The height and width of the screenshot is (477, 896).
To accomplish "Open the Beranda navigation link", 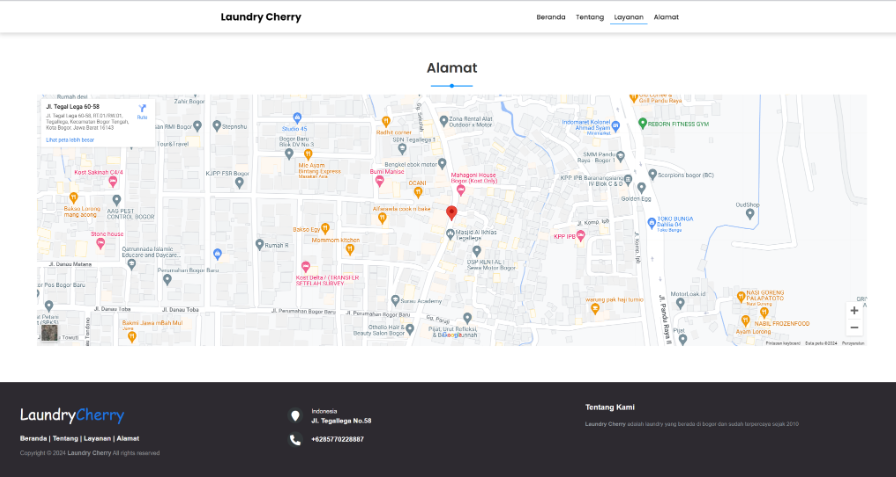I will pos(550,17).
